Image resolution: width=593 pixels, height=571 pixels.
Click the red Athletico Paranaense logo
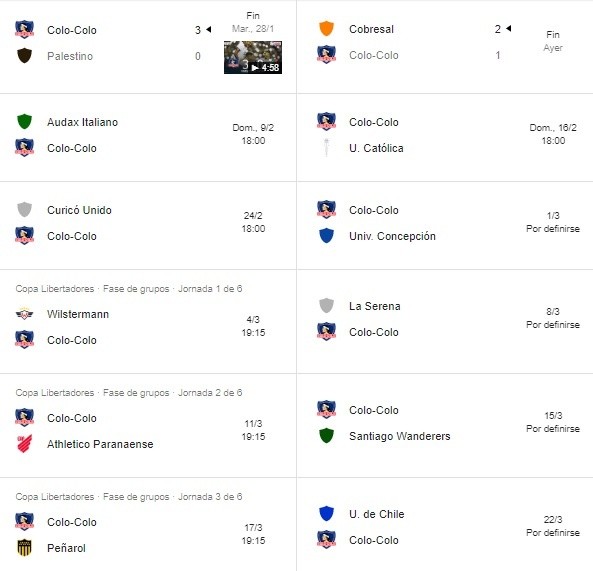(25, 444)
